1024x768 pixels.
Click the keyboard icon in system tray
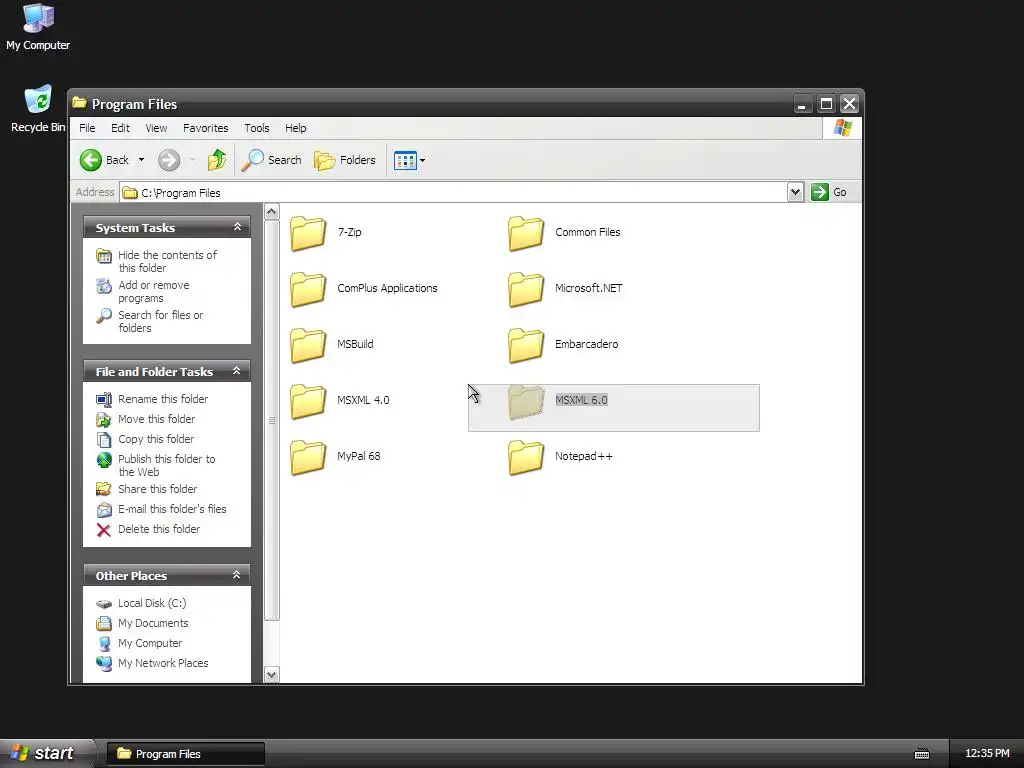[x=921, y=754]
